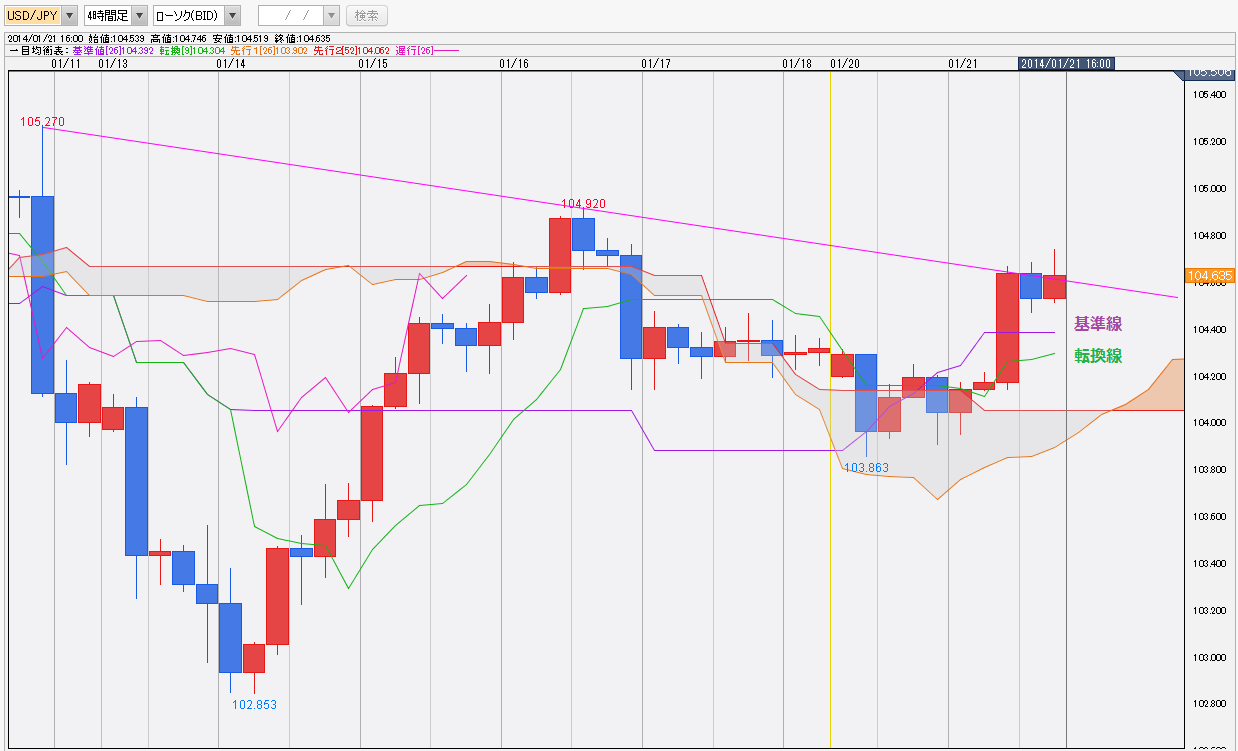The width and height of the screenshot is (1238, 751).
Task: Click the 01/18 date axis label
Action: click(x=798, y=63)
